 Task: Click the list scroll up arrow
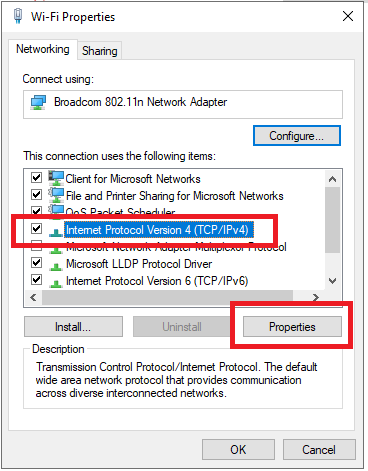[332, 179]
